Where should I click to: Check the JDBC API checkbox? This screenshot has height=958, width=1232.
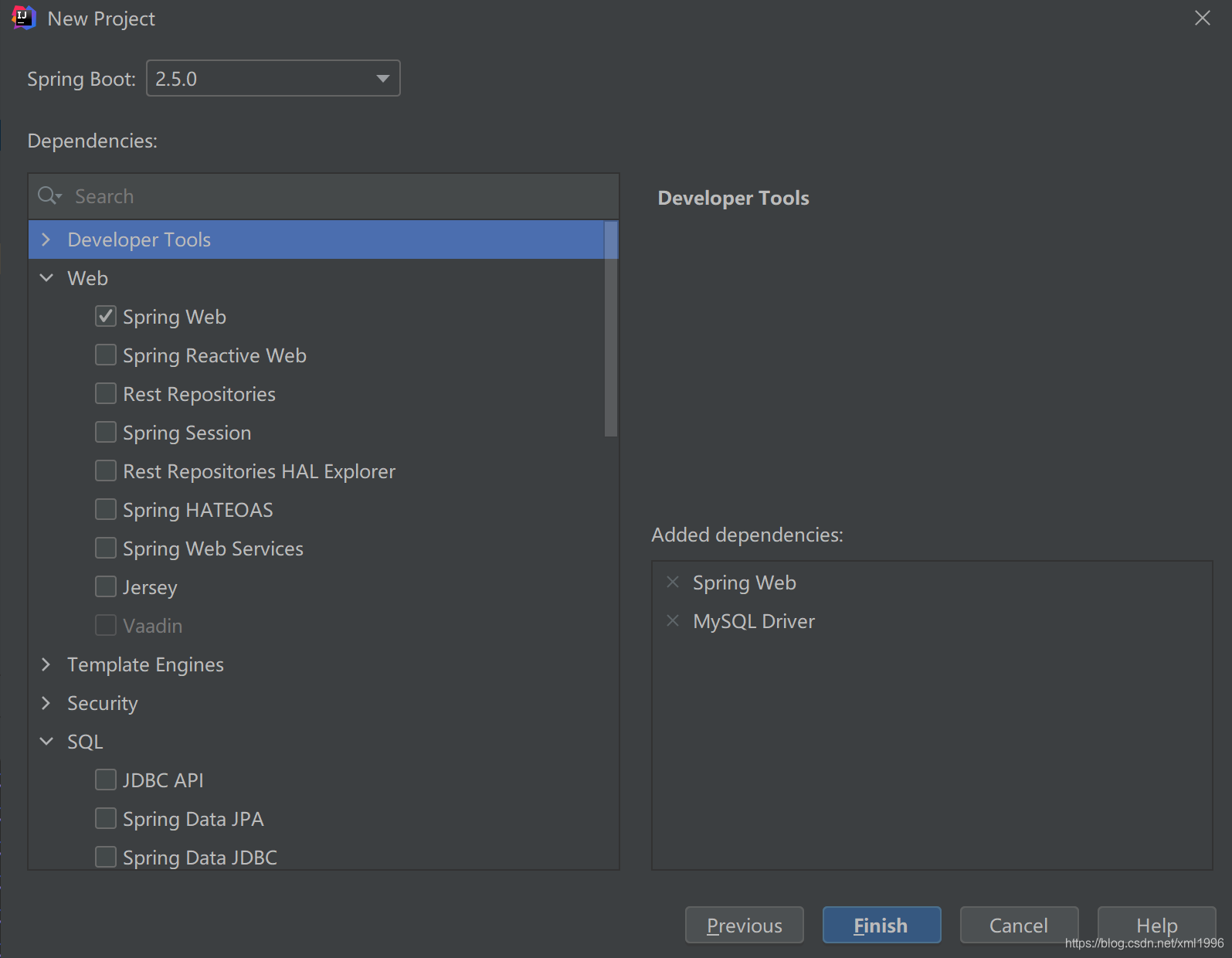106,780
